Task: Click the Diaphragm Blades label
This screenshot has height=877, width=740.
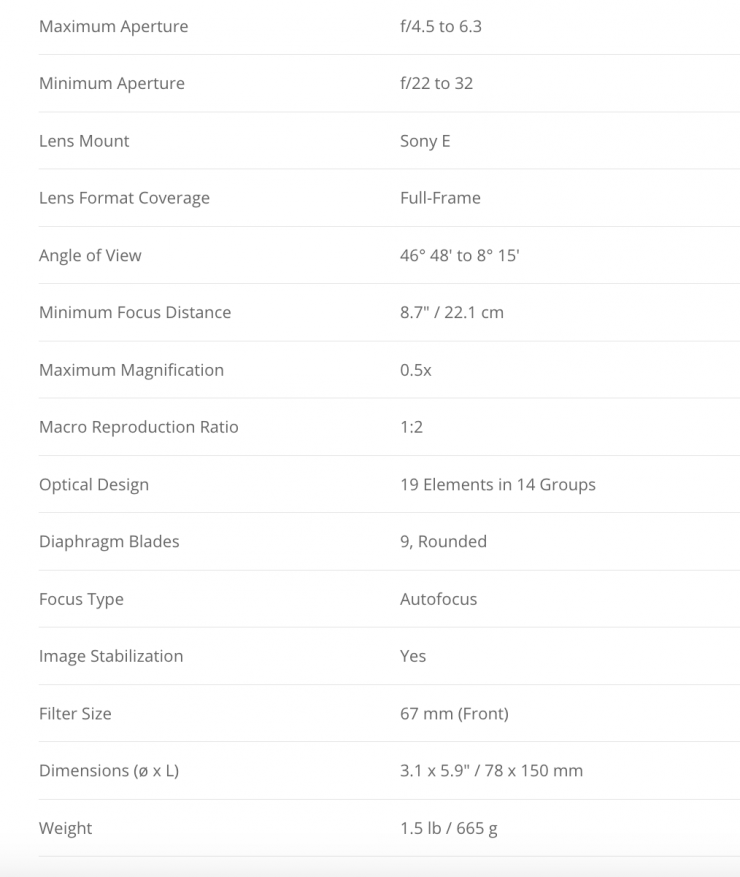Action: [109, 541]
